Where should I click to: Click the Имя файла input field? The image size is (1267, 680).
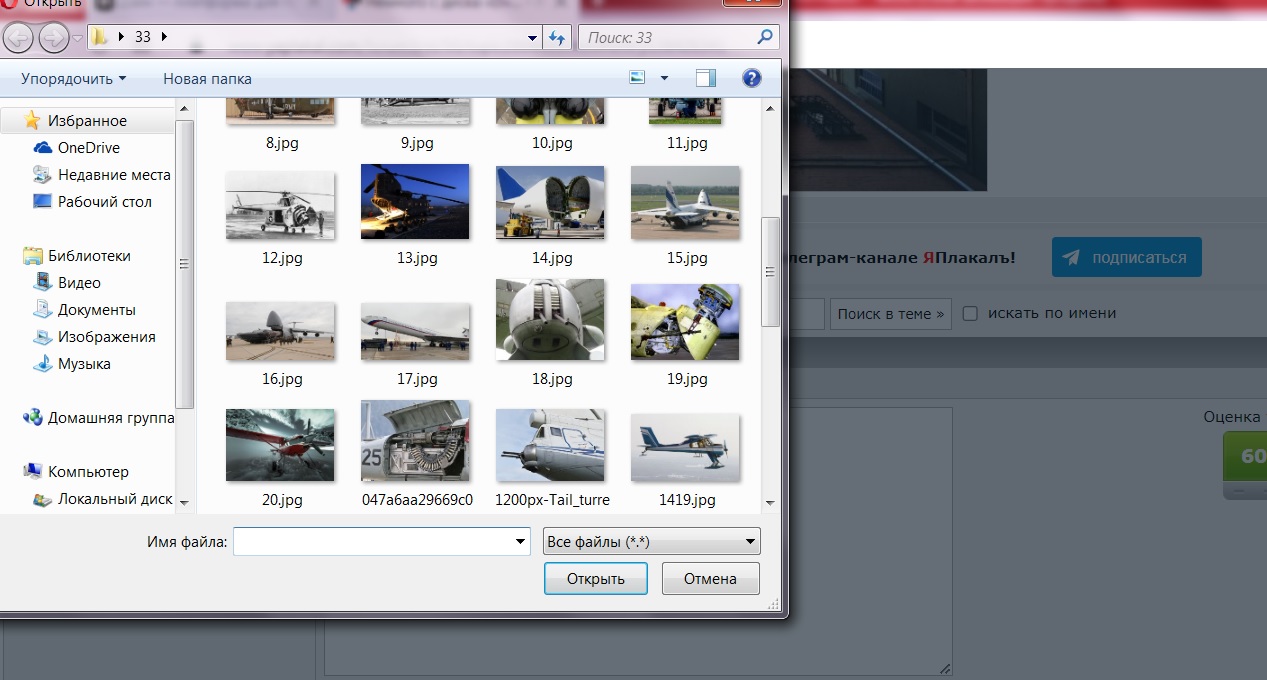[x=373, y=542]
